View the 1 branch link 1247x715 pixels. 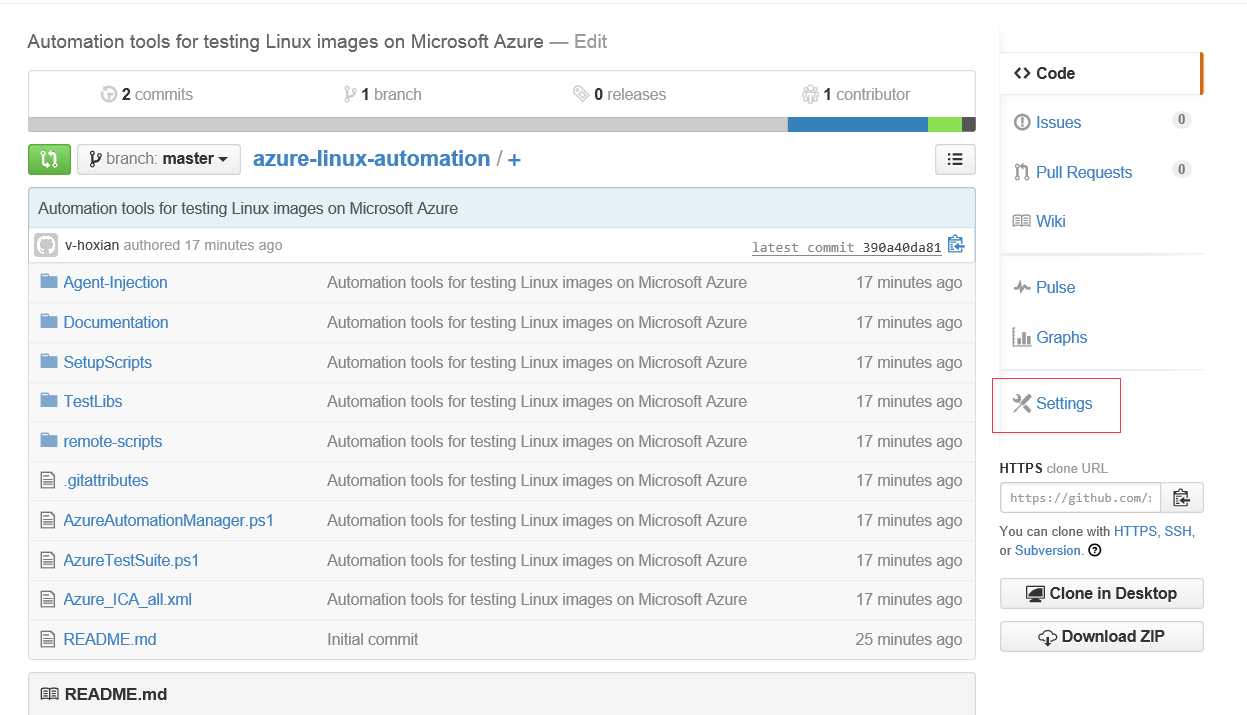click(382, 94)
